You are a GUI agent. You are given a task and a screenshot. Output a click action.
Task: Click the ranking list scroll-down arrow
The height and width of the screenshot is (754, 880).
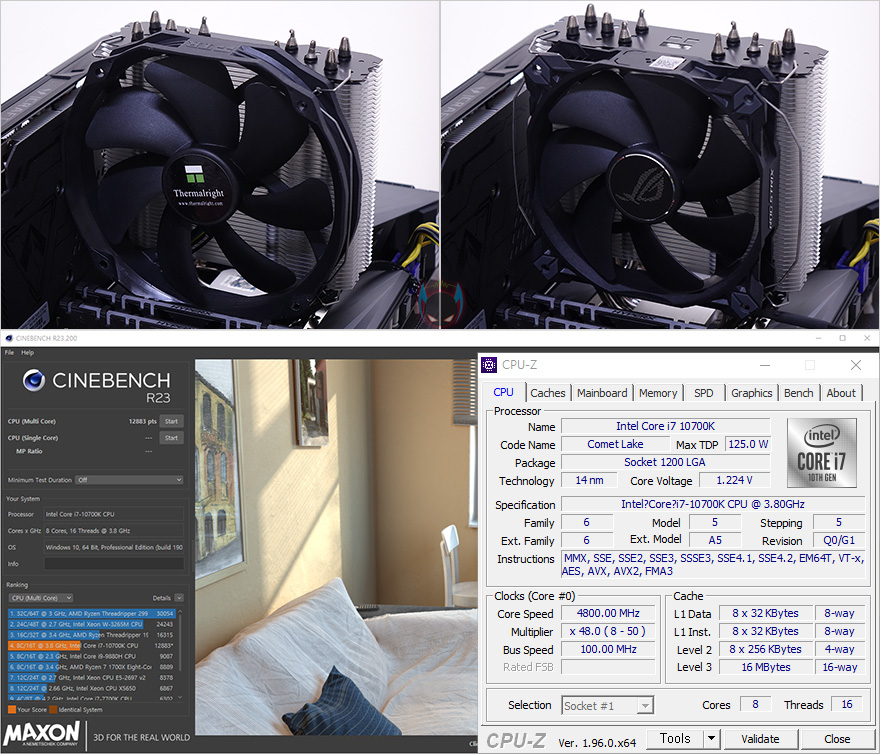pyautogui.click(x=180, y=698)
